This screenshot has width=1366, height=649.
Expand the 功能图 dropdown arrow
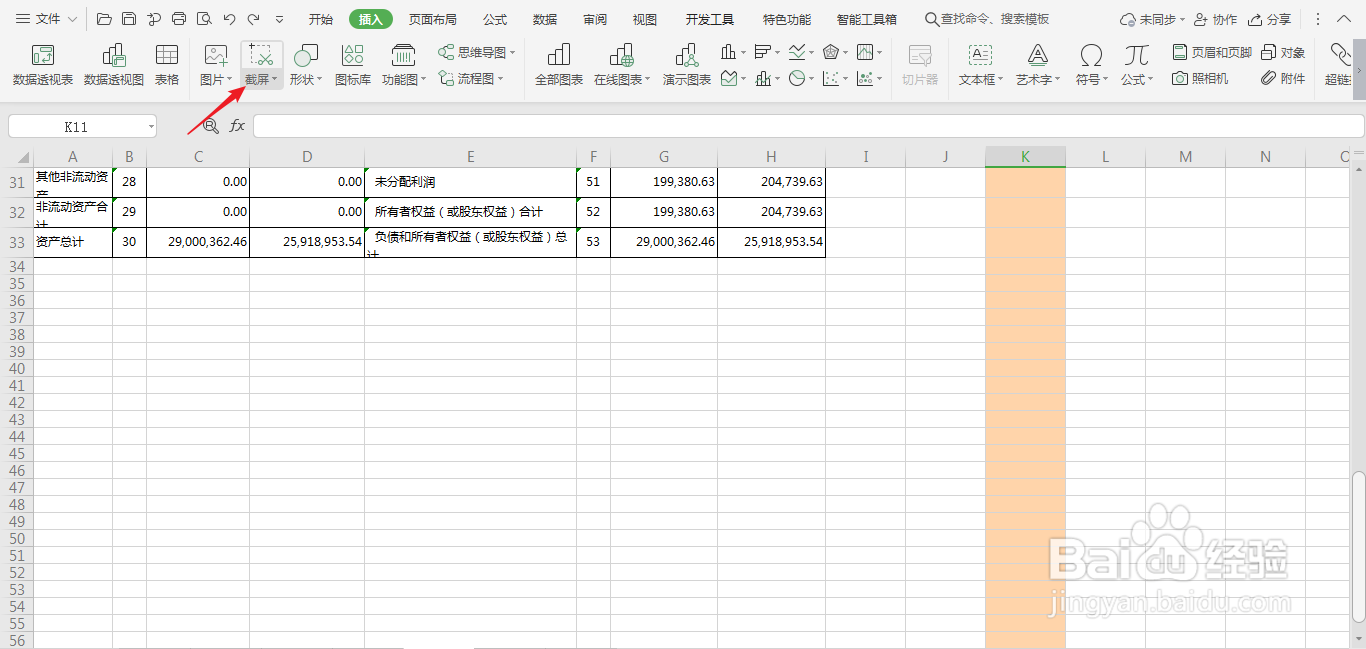[423, 80]
